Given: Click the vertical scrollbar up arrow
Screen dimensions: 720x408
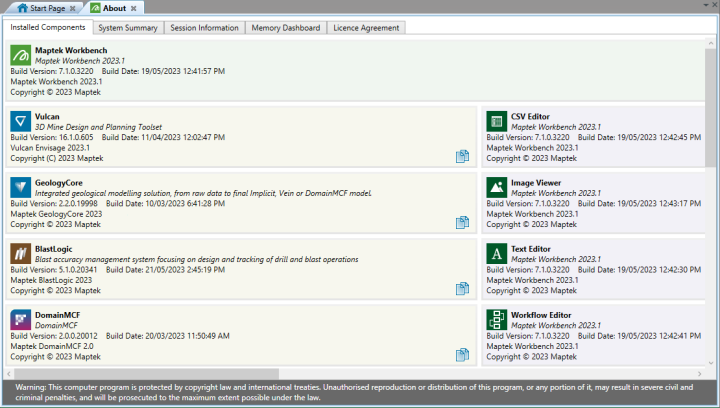Looking at the screenshot, I should tap(711, 43).
